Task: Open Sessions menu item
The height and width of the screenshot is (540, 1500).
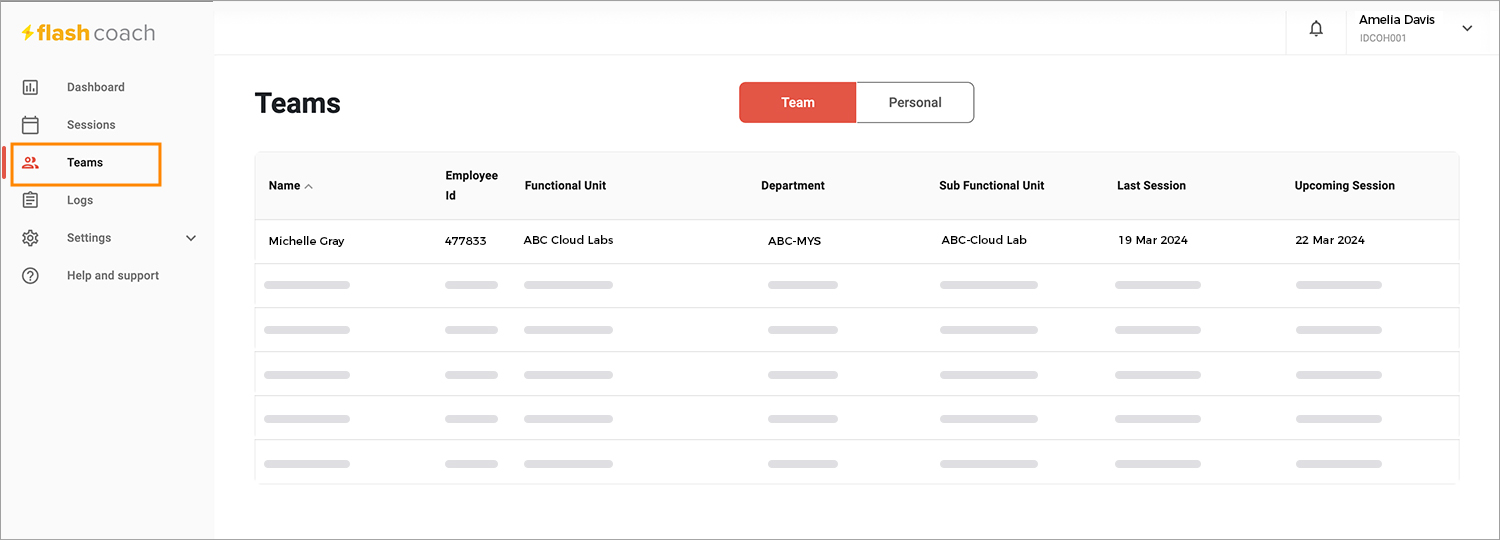Action: pos(91,125)
